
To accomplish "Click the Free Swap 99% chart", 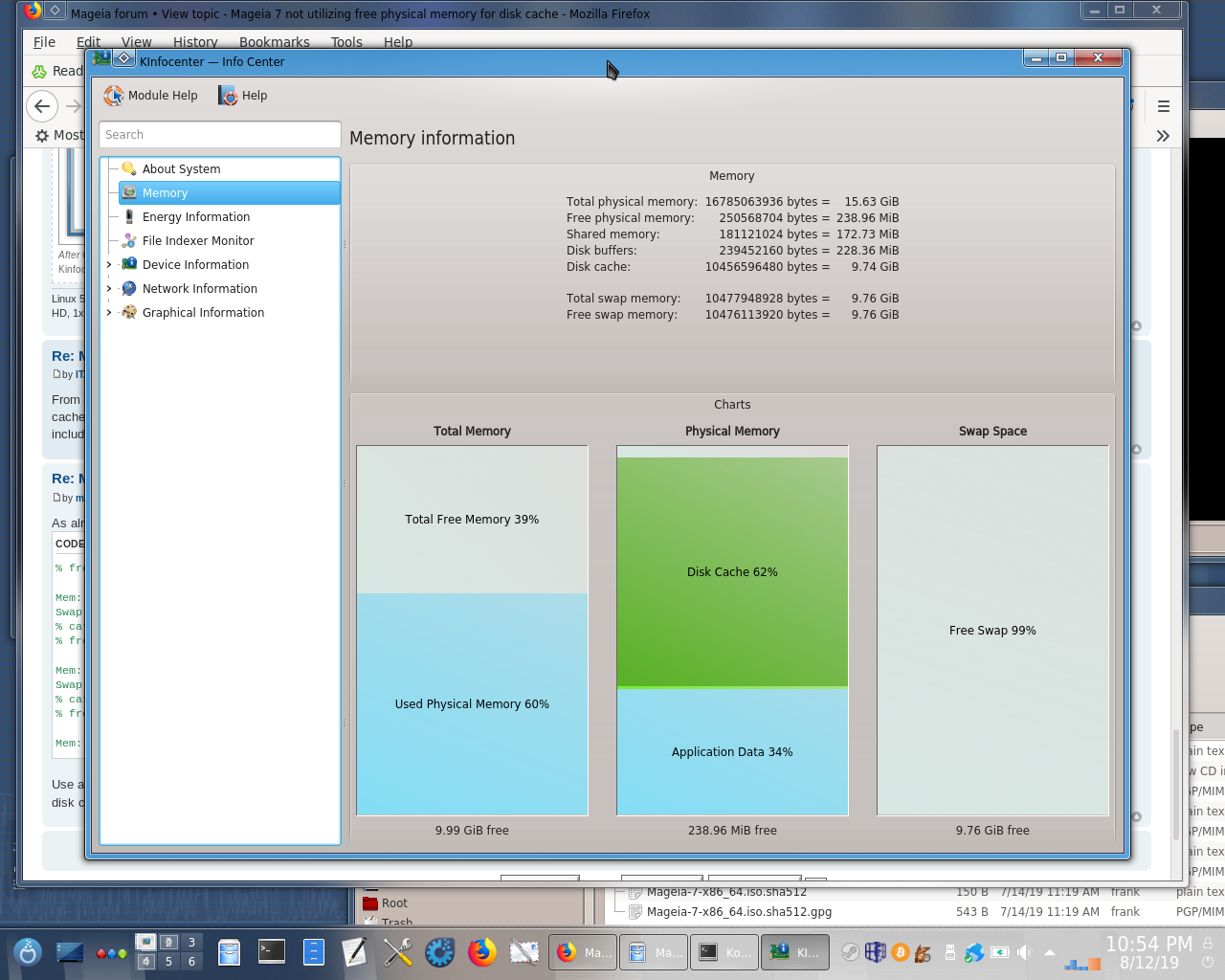I will pyautogui.click(x=992, y=631).
